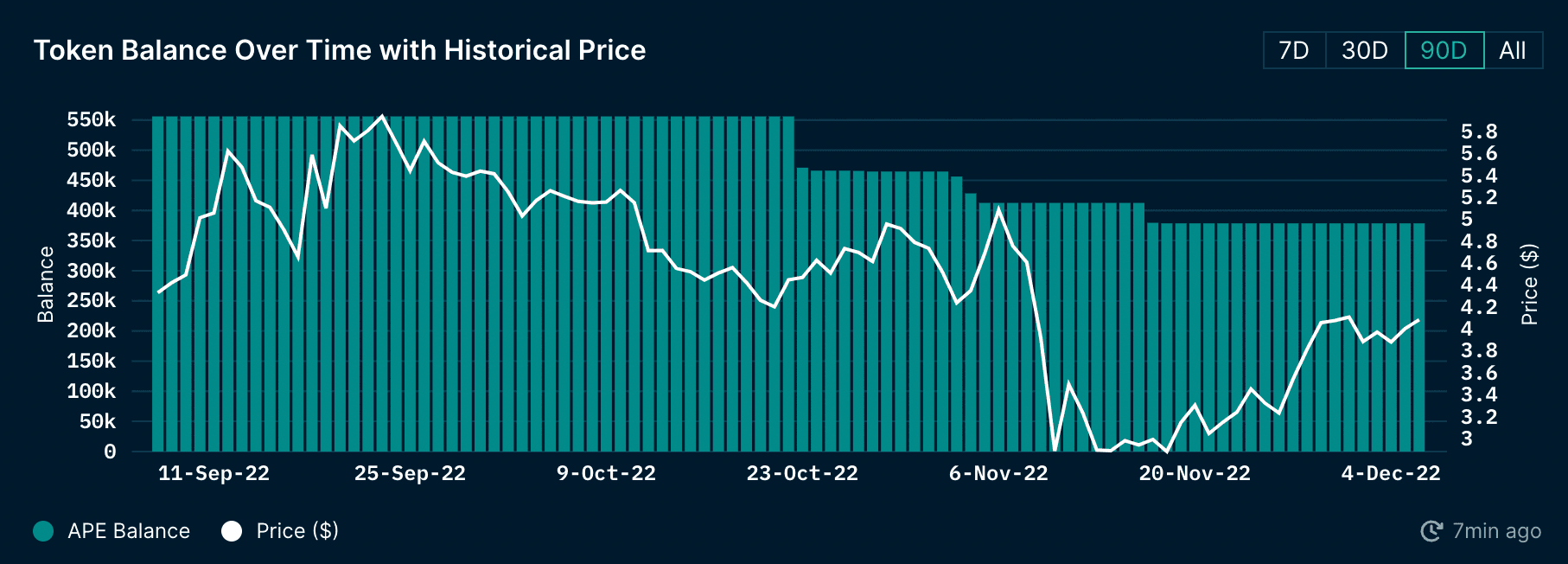Click the 11-Sep-22 date axis label
The width and height of the screenshot is (1568, 564).
coord(214,473)
